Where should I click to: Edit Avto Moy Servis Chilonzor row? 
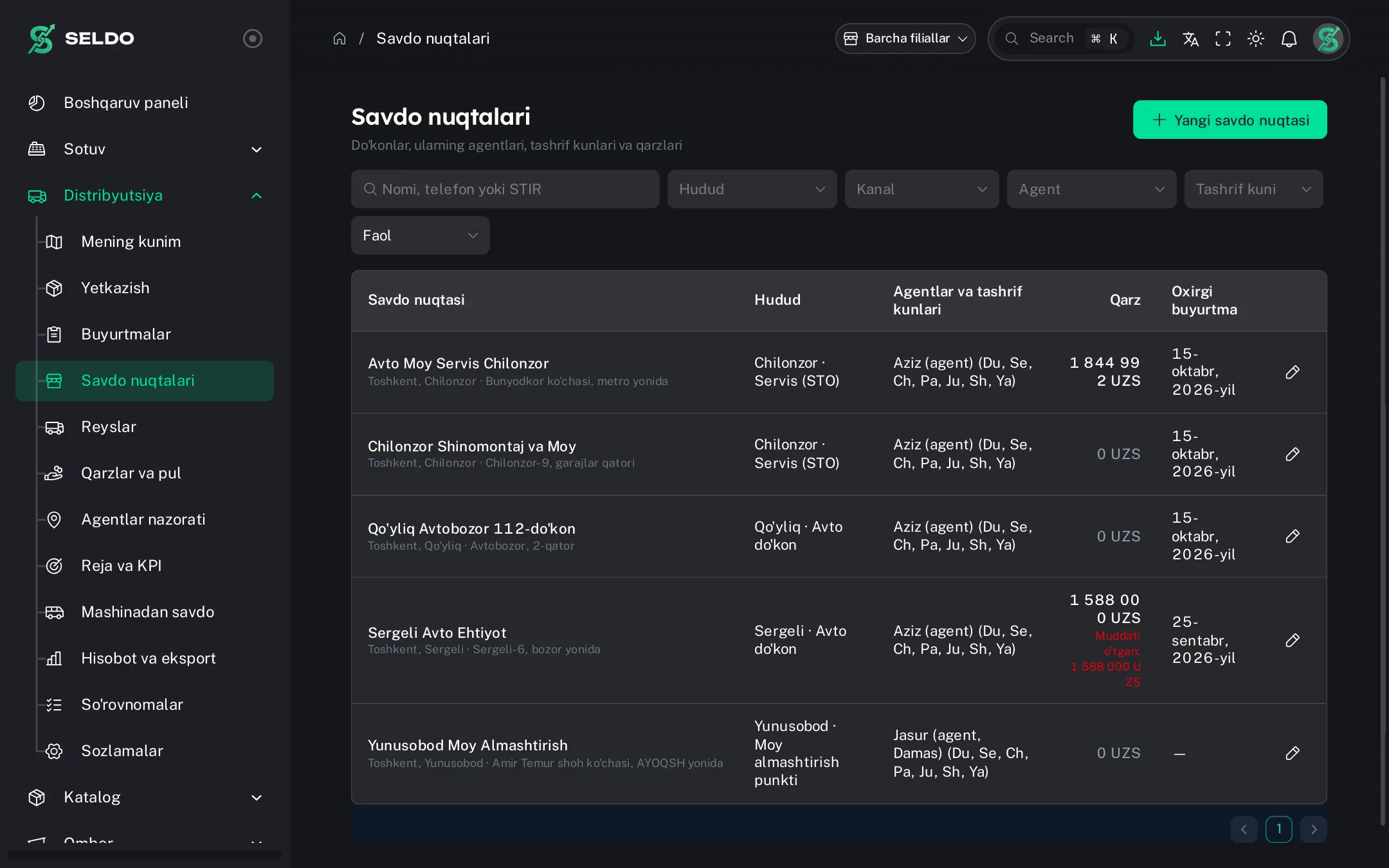coord(1293,372)
